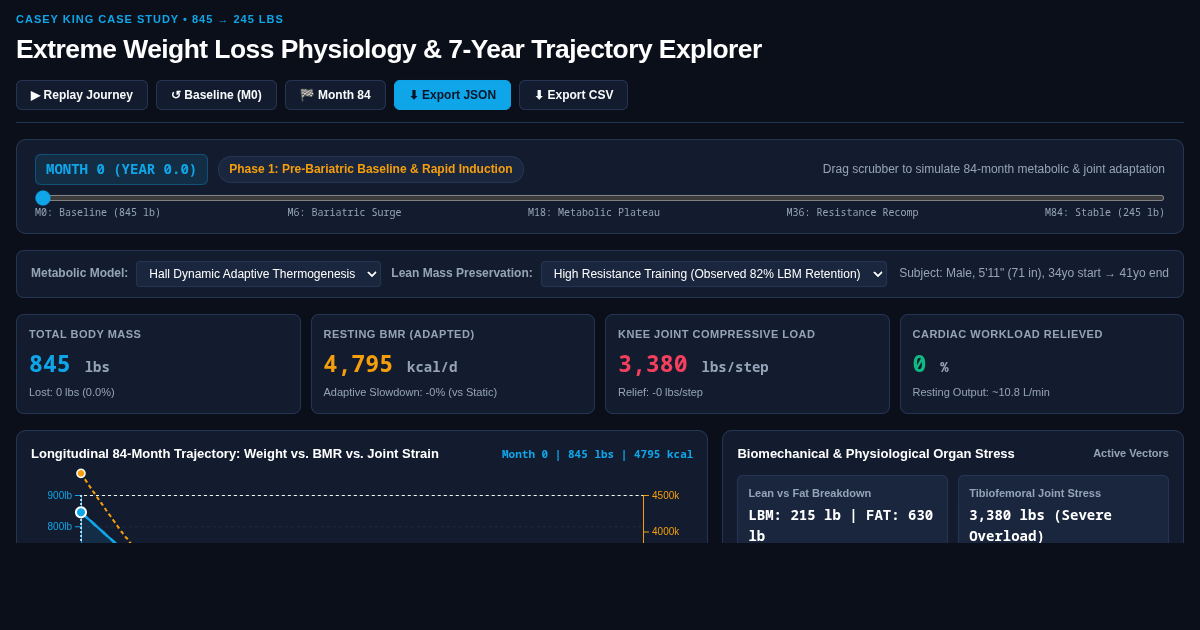Export data as CSV
The image size is (1200, 630).
tap(573, 95)
